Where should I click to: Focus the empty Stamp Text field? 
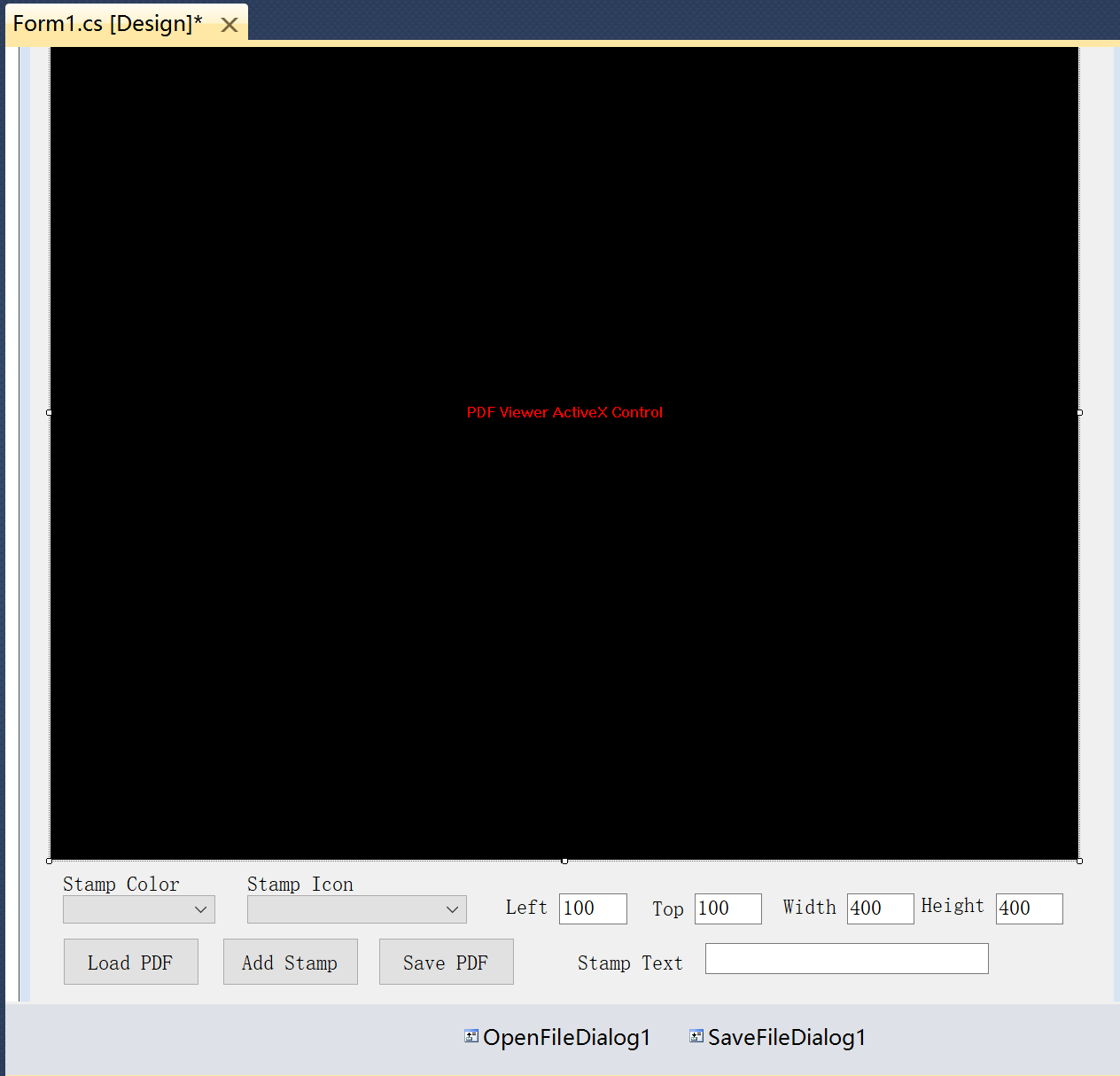click(846, 959)
